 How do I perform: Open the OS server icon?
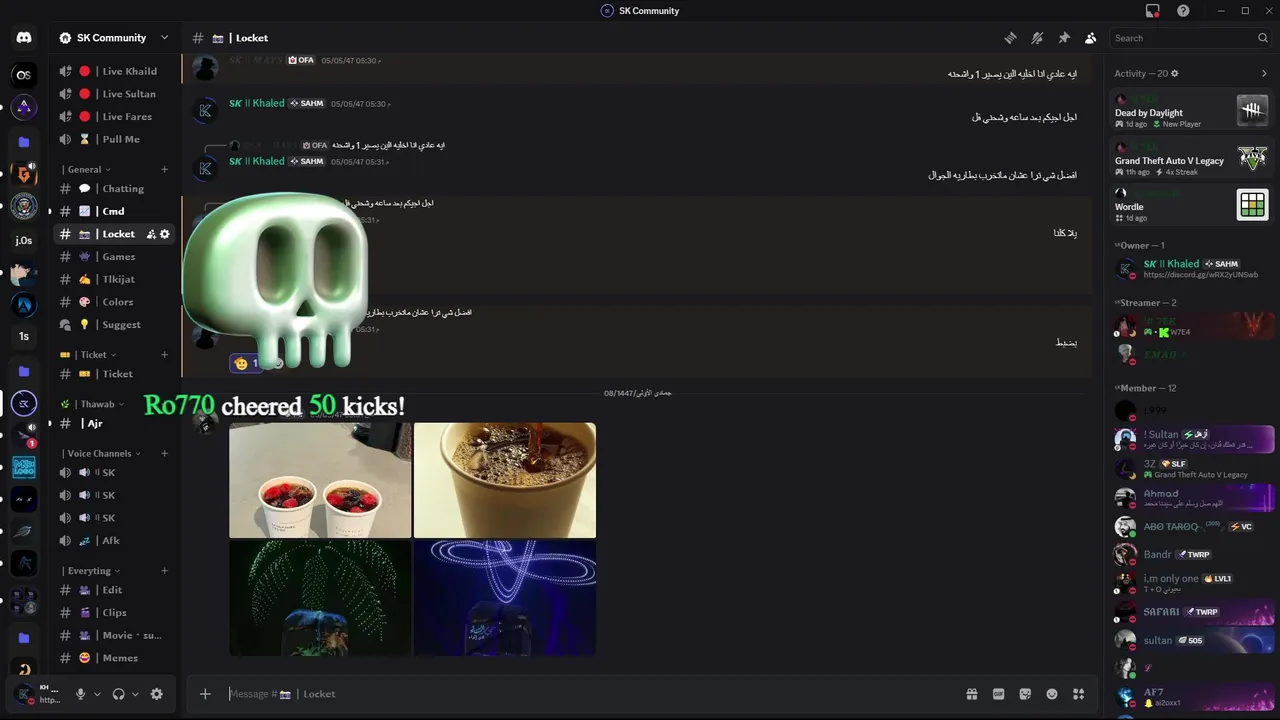pos(24,75)
